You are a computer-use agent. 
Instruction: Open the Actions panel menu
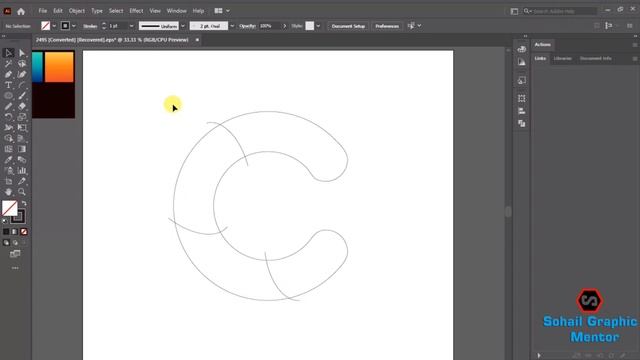(x=635, y=45)
